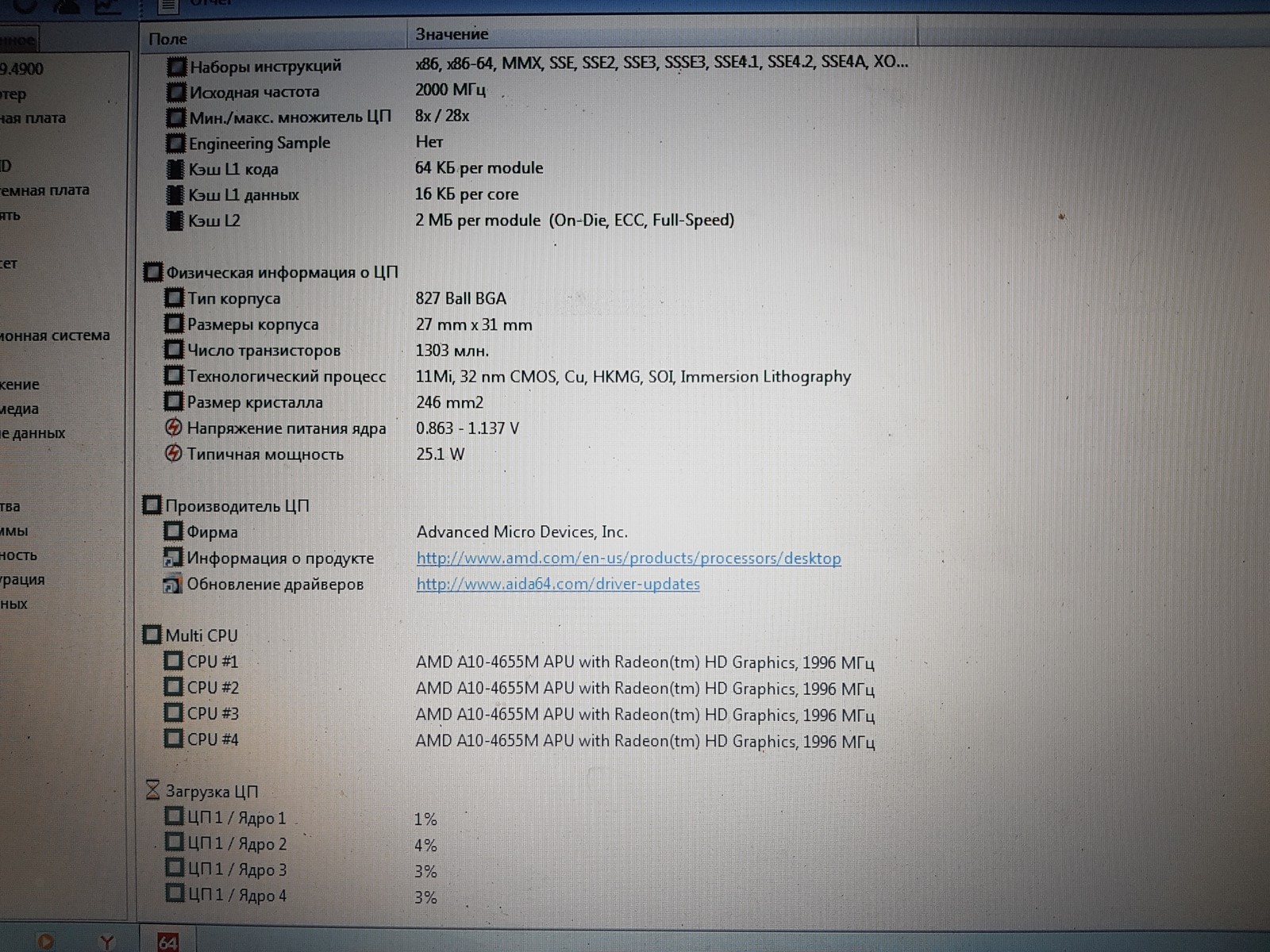Click the Поле column header

click(x=168, y=39)
